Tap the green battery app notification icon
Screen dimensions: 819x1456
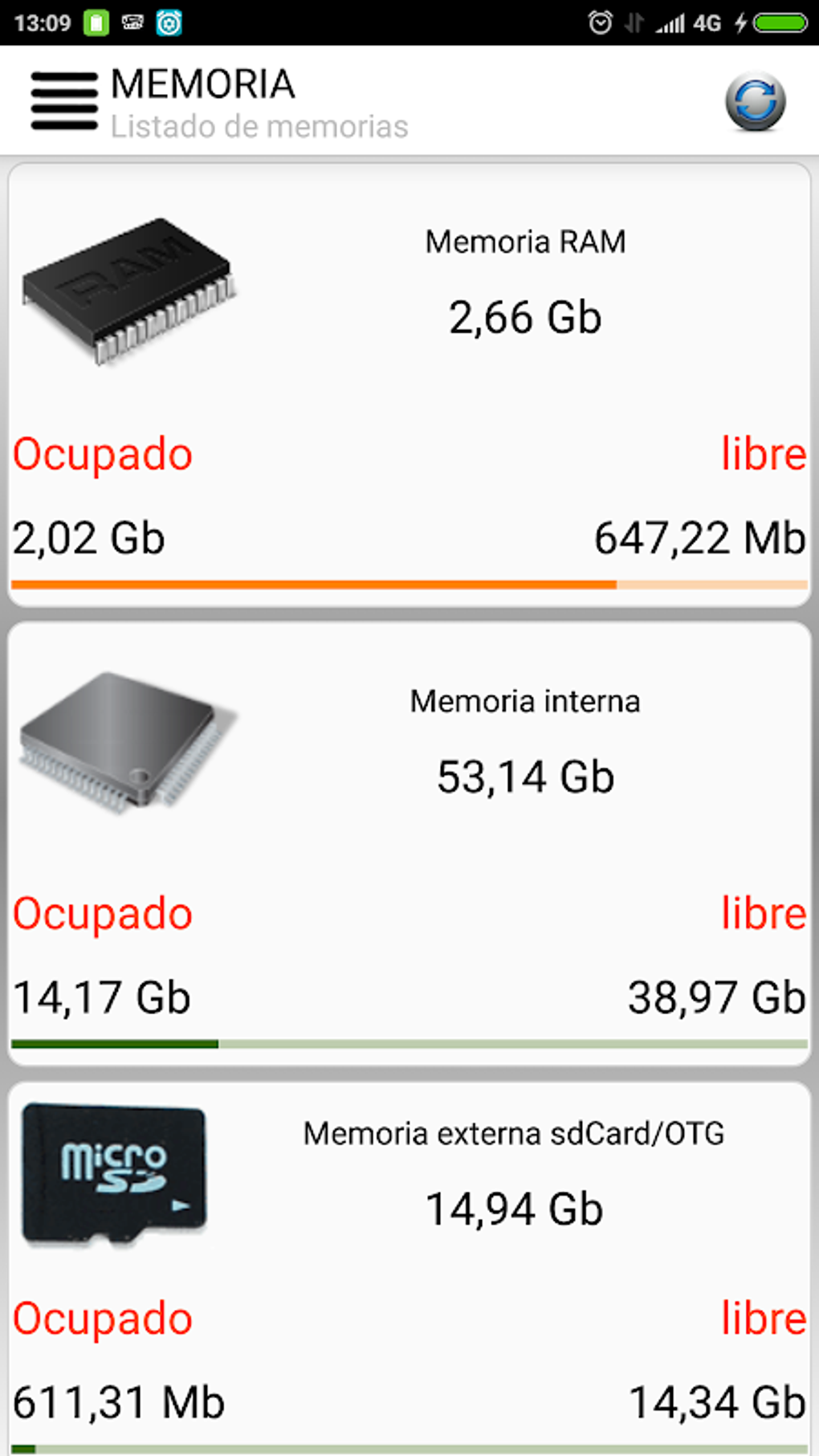(x=96, y=22)
